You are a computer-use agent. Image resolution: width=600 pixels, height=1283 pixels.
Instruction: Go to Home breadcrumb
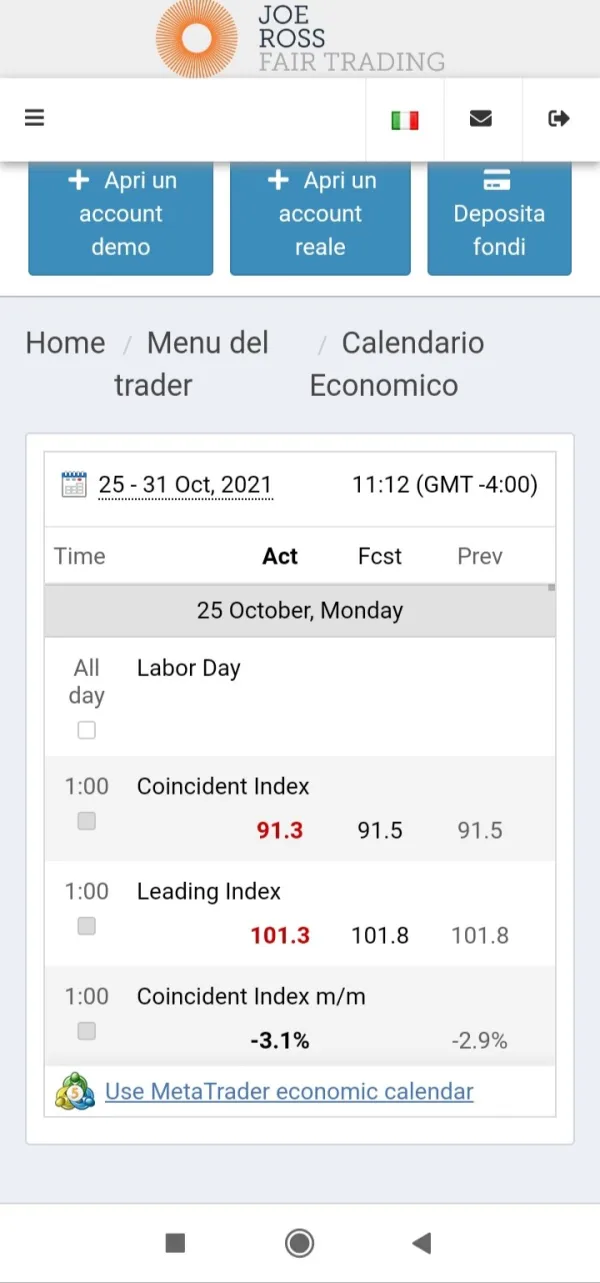(65, 343)
